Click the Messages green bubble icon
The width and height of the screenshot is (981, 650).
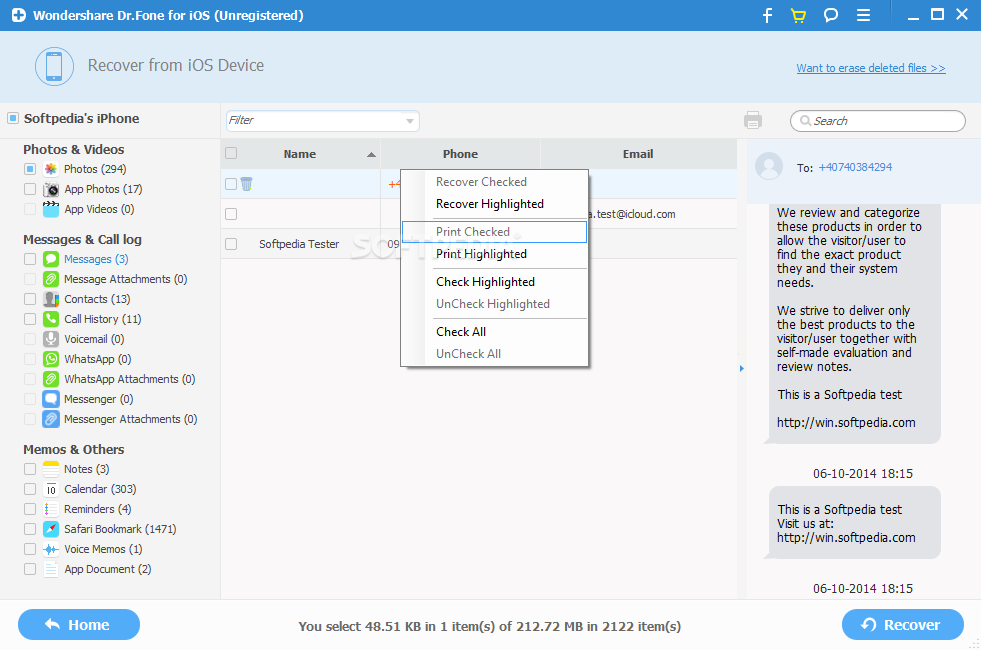click(x=51, y=259)
